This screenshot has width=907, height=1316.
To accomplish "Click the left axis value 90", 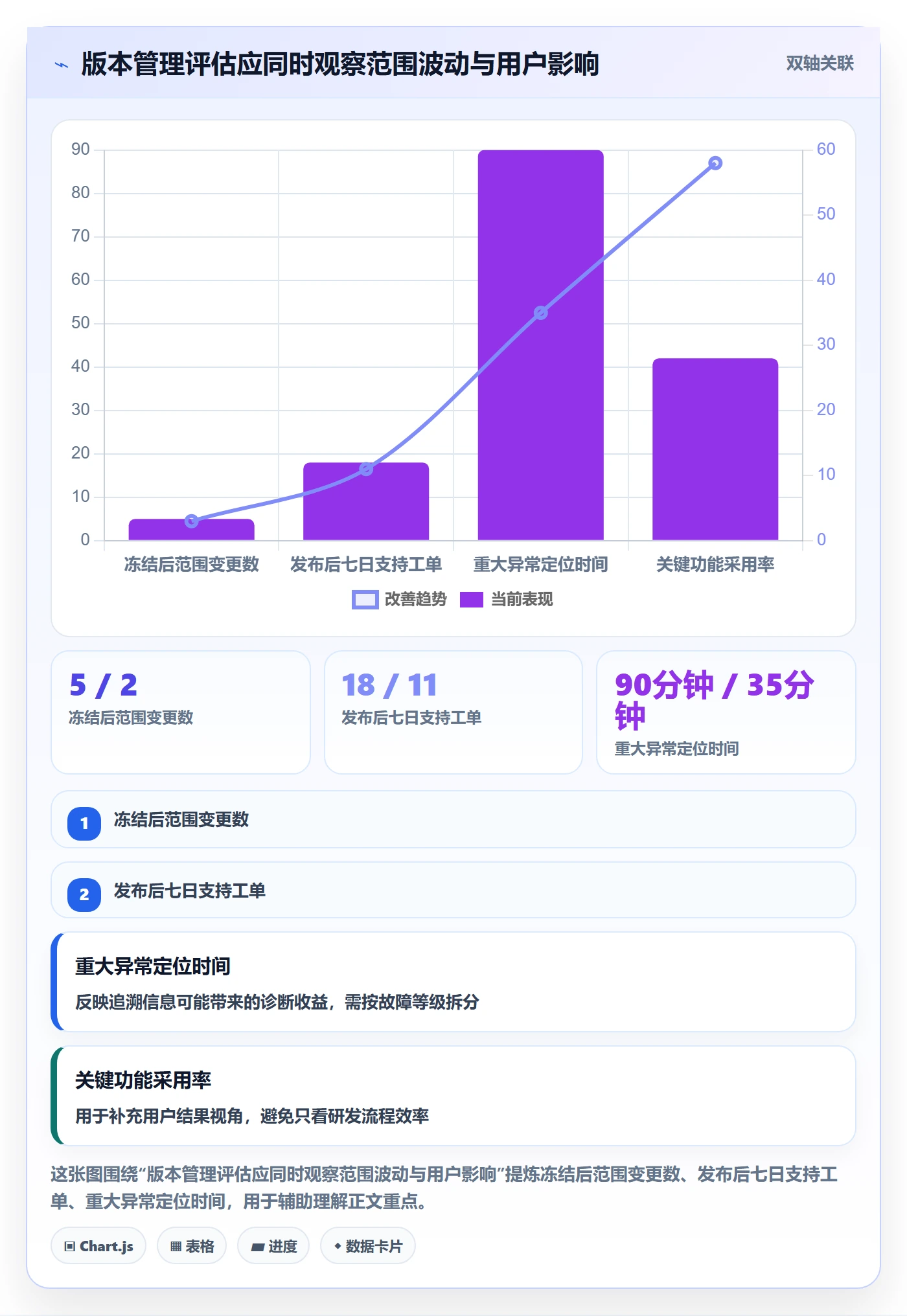I will point(80,150).
